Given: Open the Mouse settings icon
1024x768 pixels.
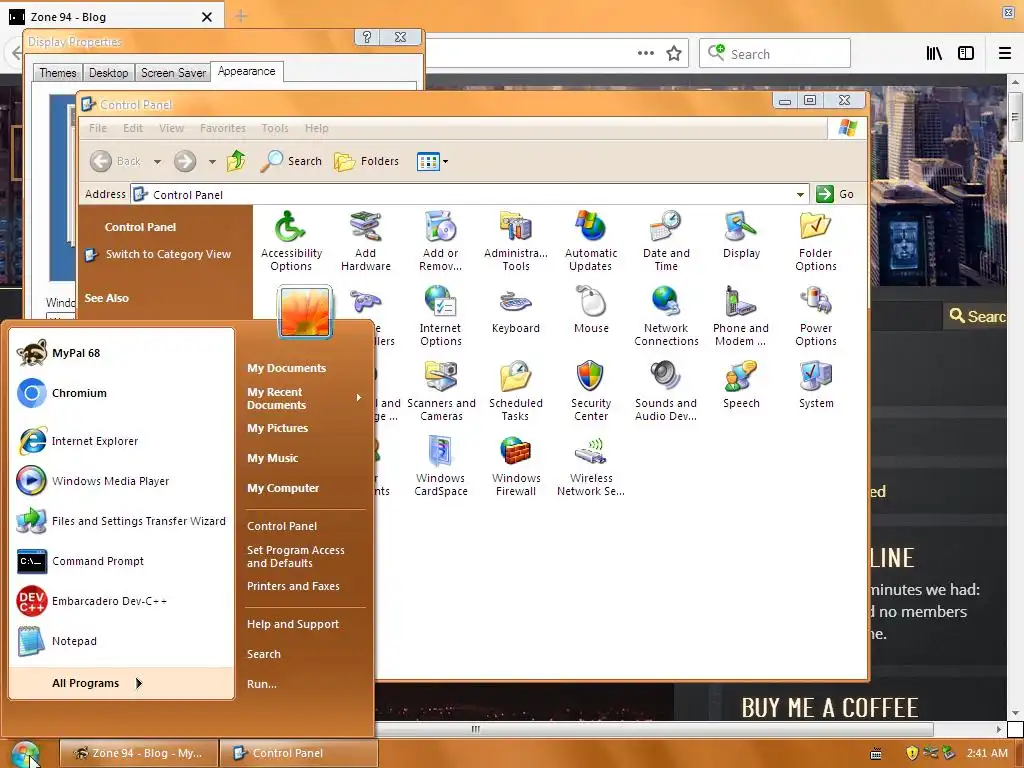Looking at the screenshot, I should tap(591, 310).
